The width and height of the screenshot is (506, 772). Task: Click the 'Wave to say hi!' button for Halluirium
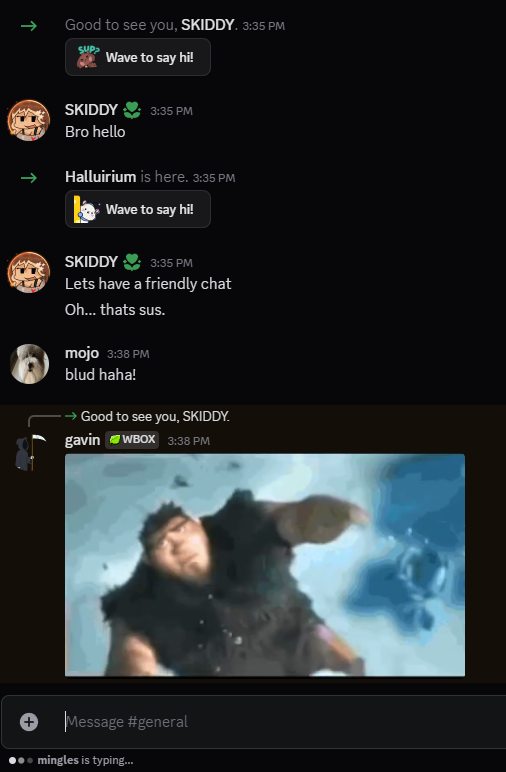coord(138,209)
